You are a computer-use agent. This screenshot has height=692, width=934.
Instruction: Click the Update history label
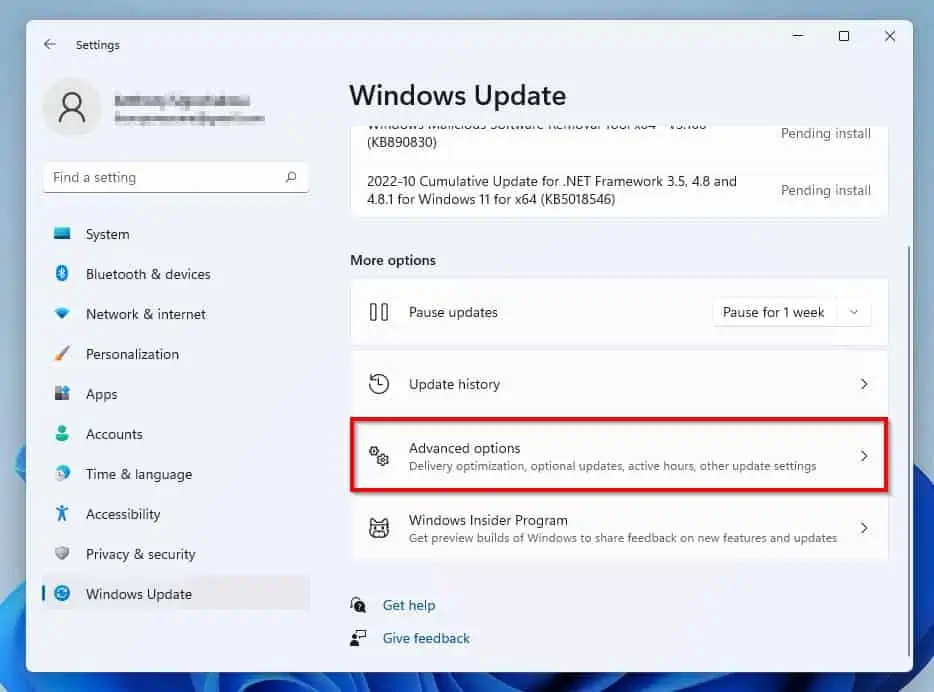(x=454, y=384)
